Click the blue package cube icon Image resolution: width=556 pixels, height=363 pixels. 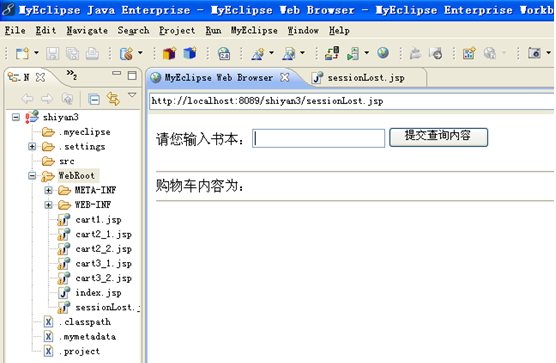coord(190,54)
